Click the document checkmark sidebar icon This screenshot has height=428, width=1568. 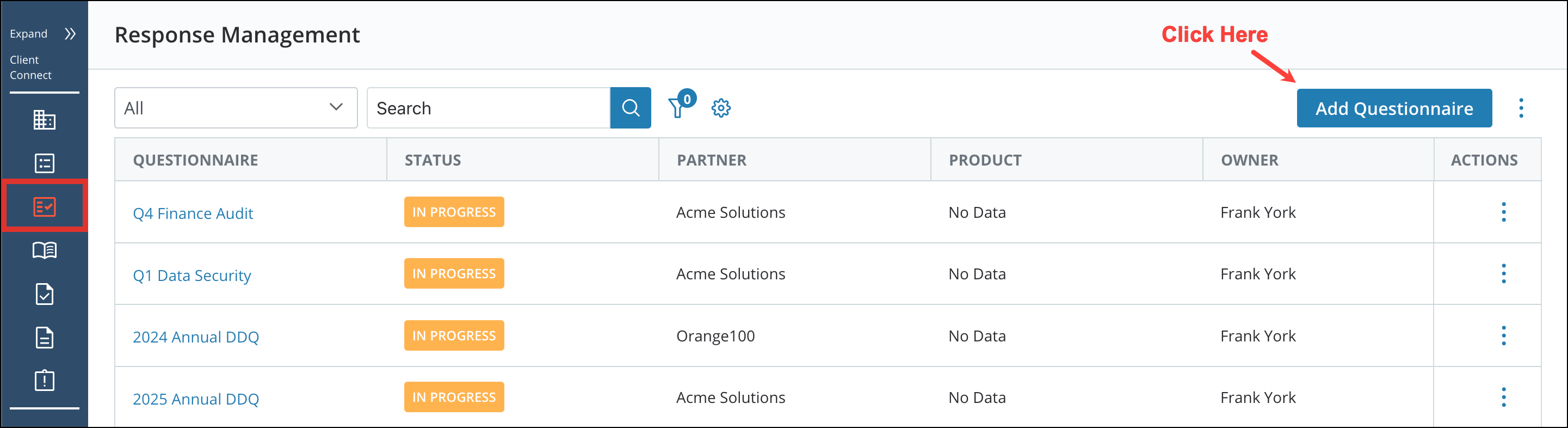(45, 294)
